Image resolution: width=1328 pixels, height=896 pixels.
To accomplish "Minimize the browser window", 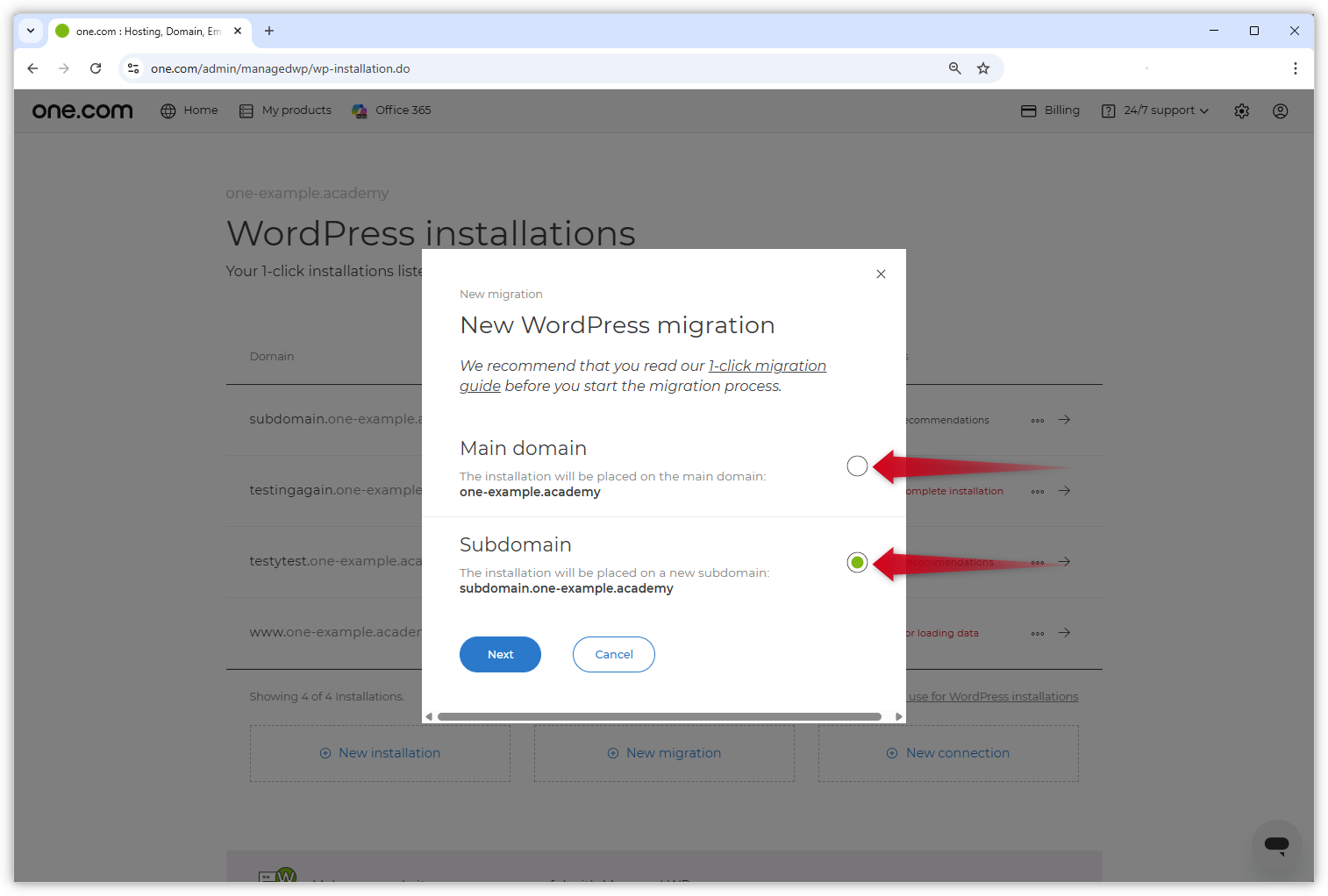I will pos(1214,31).
